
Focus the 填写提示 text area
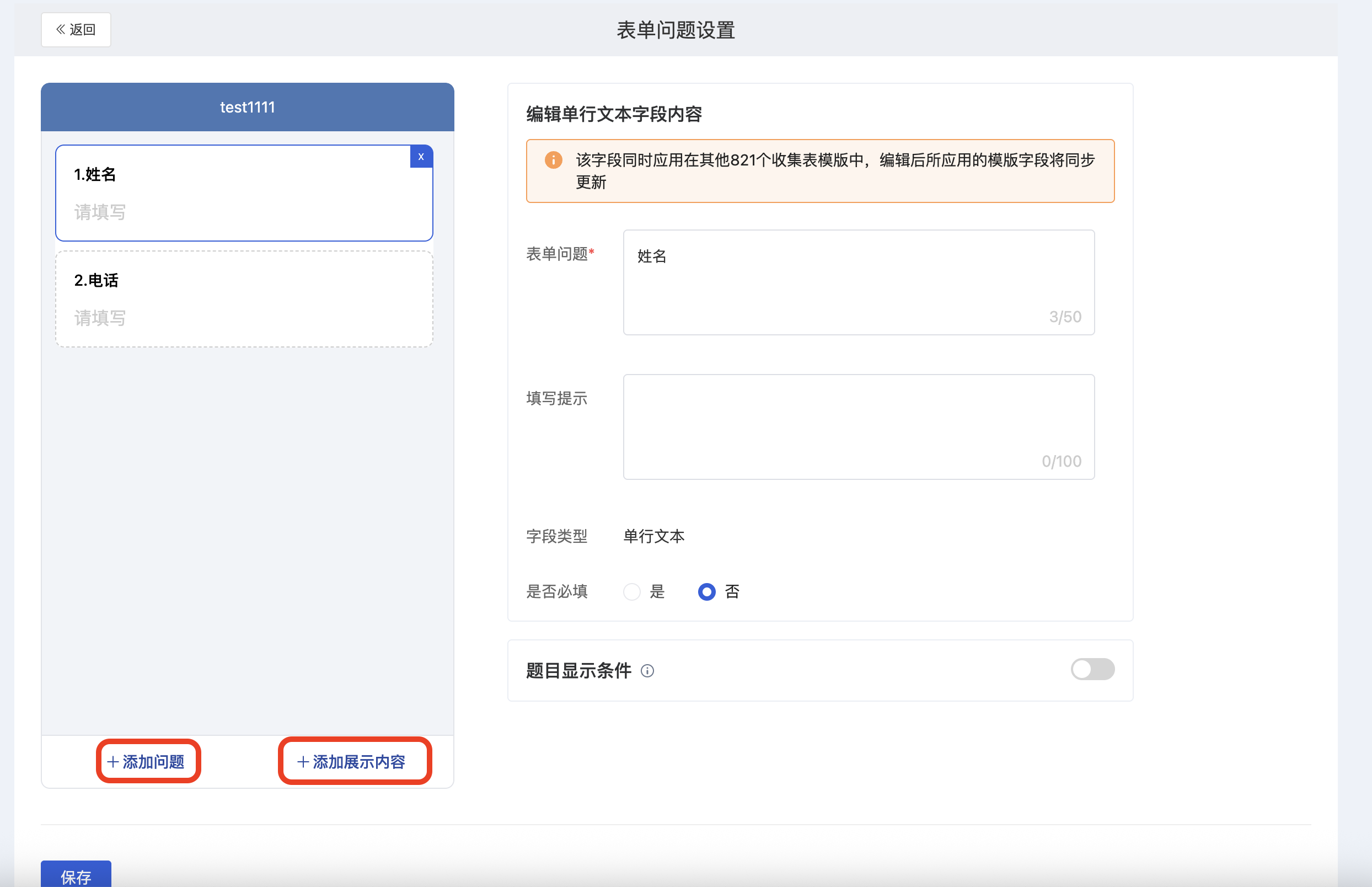(859, 427)
